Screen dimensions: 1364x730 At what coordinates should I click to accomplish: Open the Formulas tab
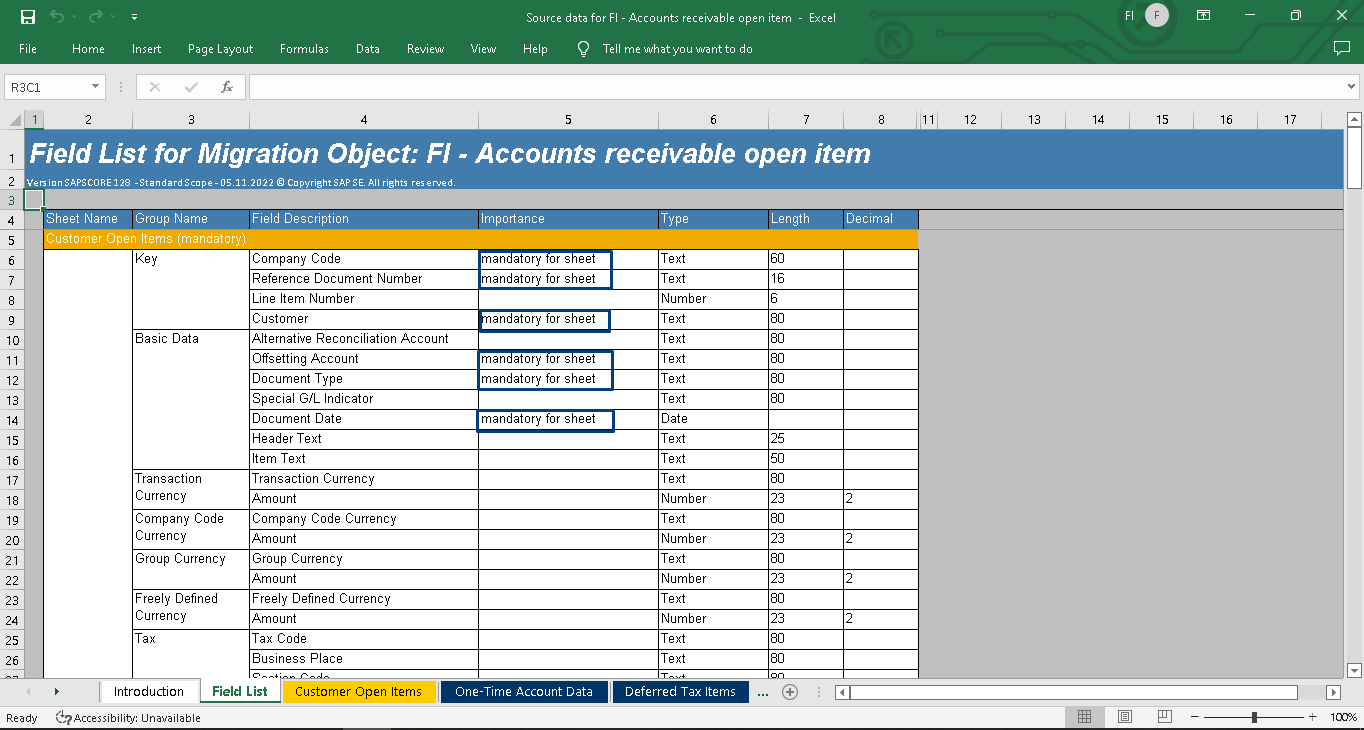(304, 48)
